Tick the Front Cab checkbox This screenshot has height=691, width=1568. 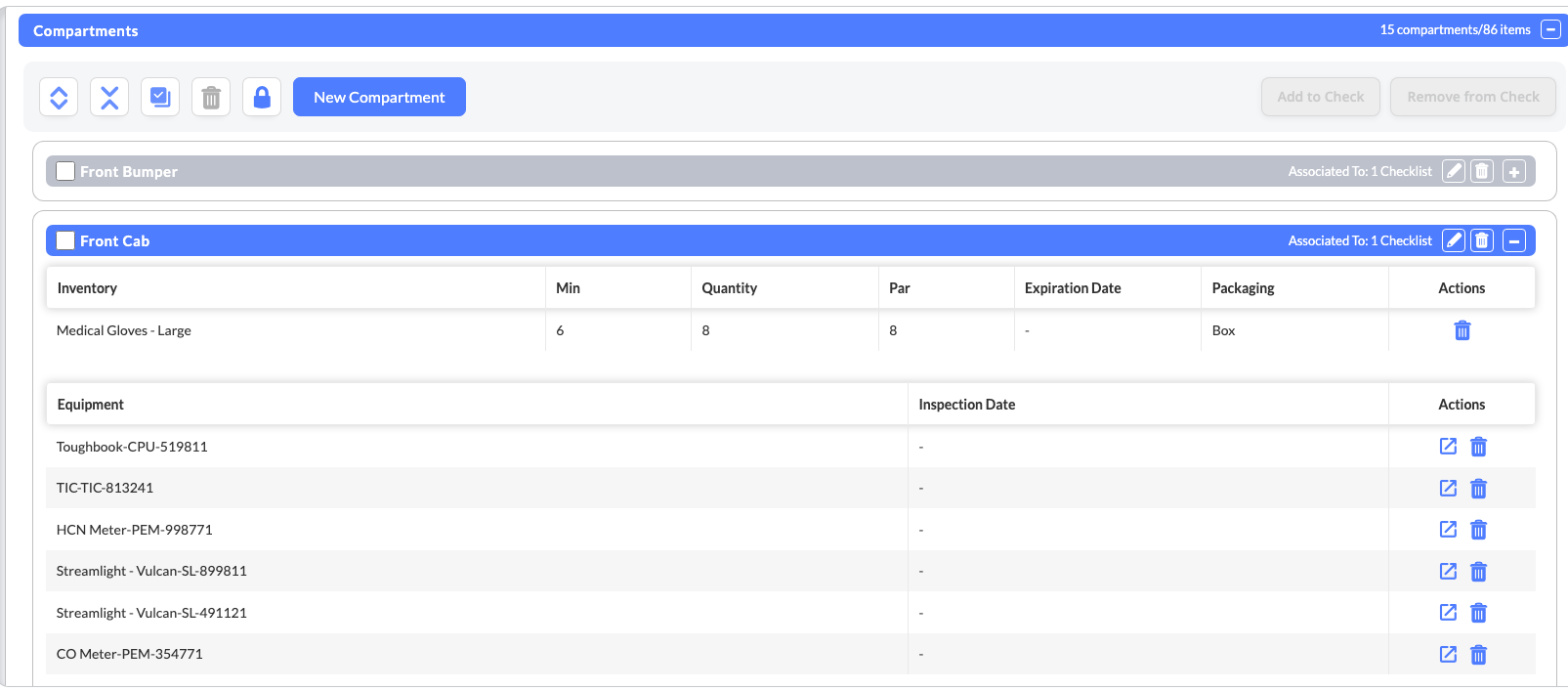click(x=65, y=240)
